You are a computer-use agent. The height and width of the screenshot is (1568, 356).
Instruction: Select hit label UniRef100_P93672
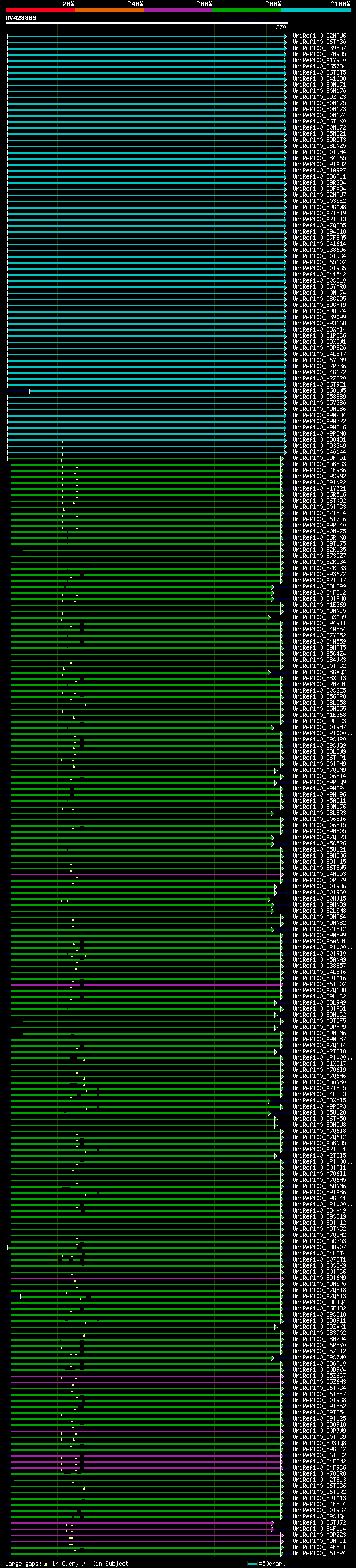pyautogui.click(x=319, y=574)
